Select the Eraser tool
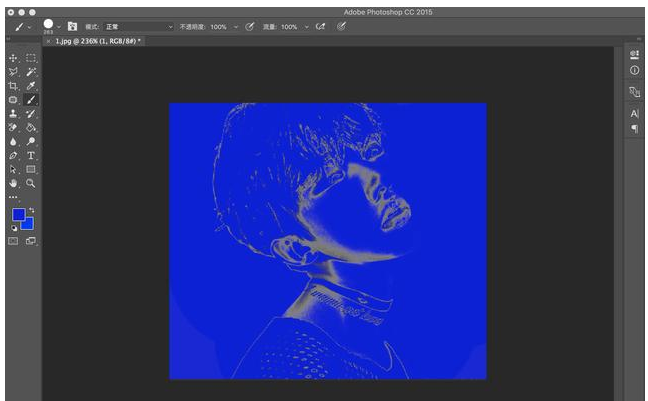The image size is (648, 401). (13, 128)
